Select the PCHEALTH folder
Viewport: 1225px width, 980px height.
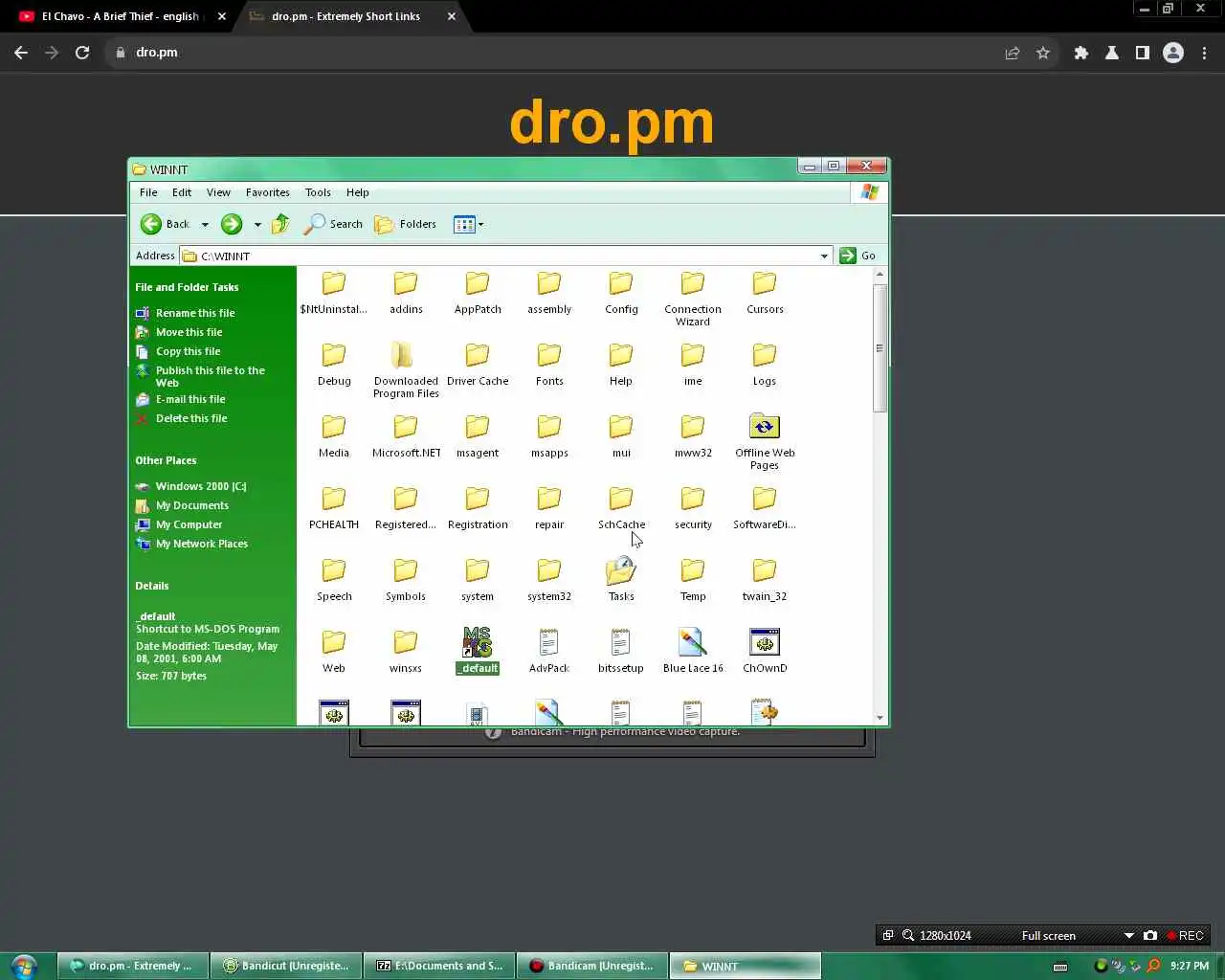333,508
